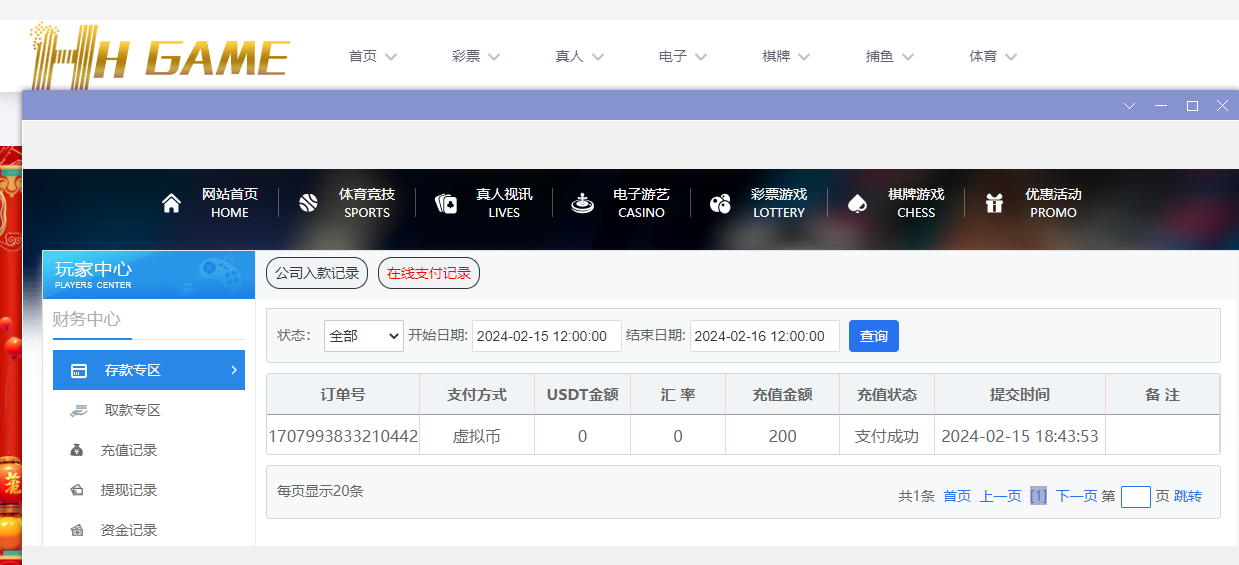Screen dimensions: 1239x565
Task: Click the CHESS spade icon
Action: [857, 203]
